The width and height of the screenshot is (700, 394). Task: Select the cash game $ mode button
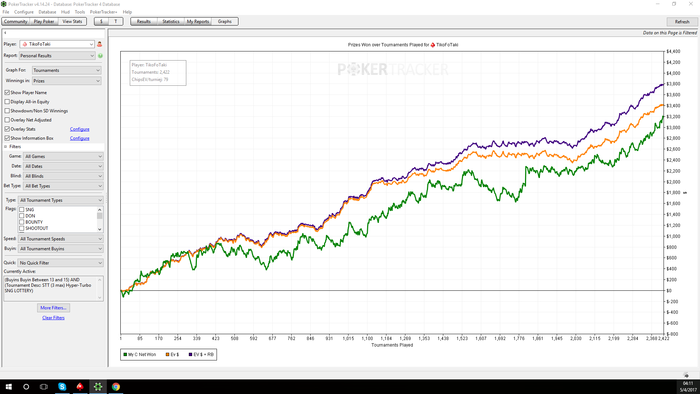pyautogui.click(x=101, y=21)
